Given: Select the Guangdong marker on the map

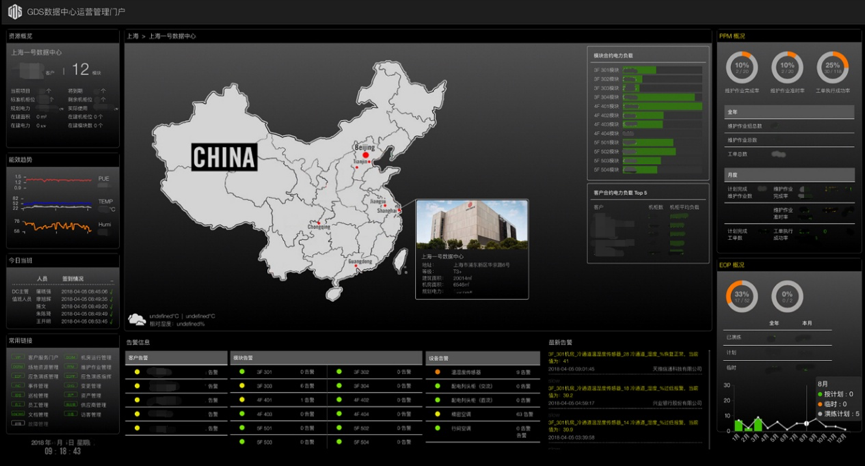Looking at the screenshot, I should tap(356, 266).
